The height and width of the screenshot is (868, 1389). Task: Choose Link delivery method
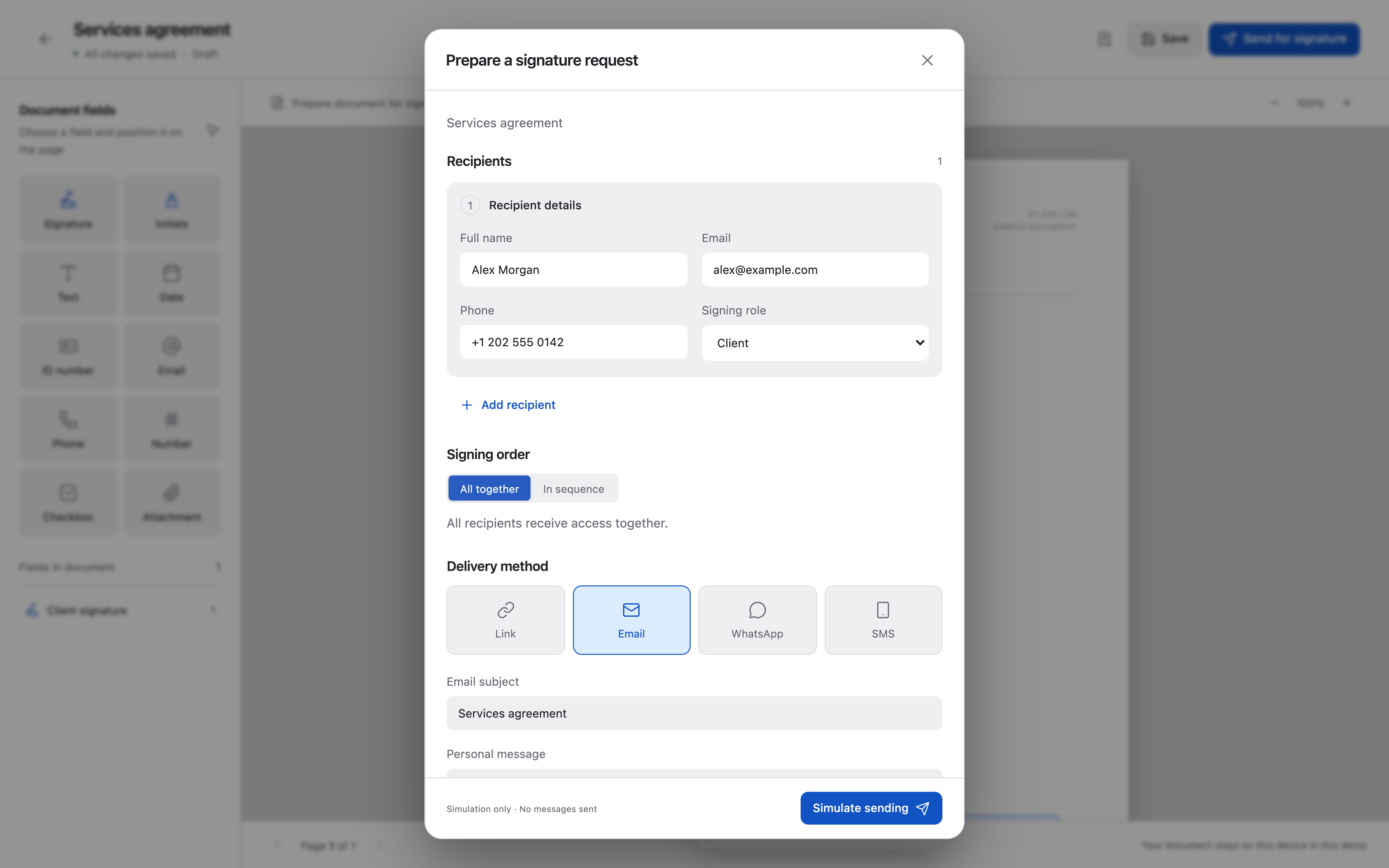(506, 620)
